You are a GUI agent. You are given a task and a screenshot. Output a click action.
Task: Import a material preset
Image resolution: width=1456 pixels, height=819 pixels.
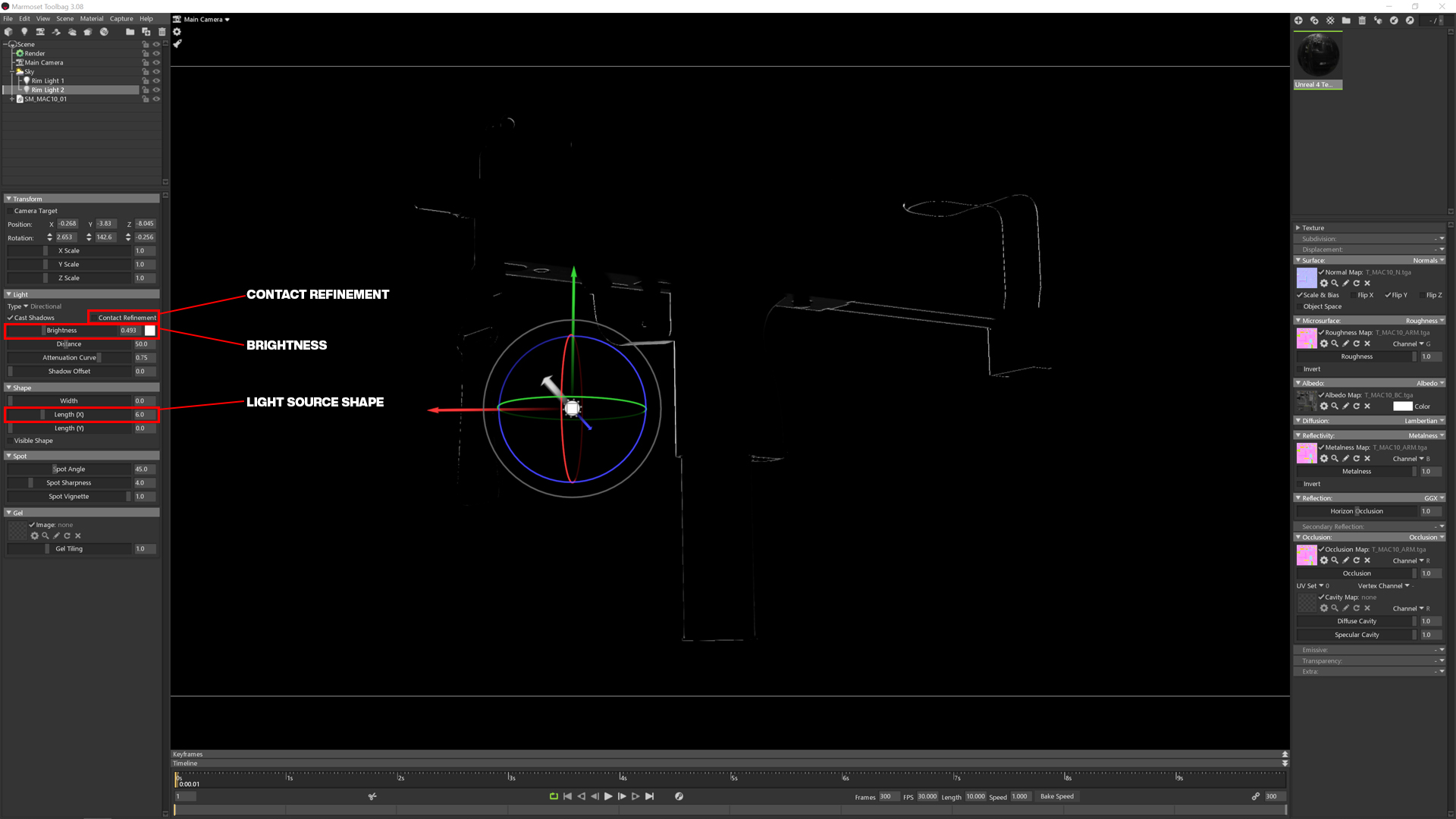pyautogui.click(x=1394, y=20)
